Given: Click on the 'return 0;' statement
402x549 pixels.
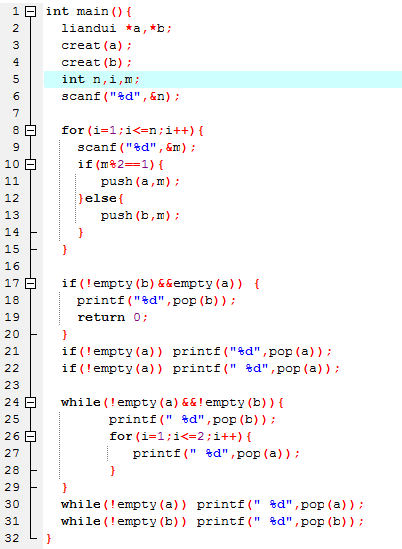Looking at the screenshot, I should 112,318.
